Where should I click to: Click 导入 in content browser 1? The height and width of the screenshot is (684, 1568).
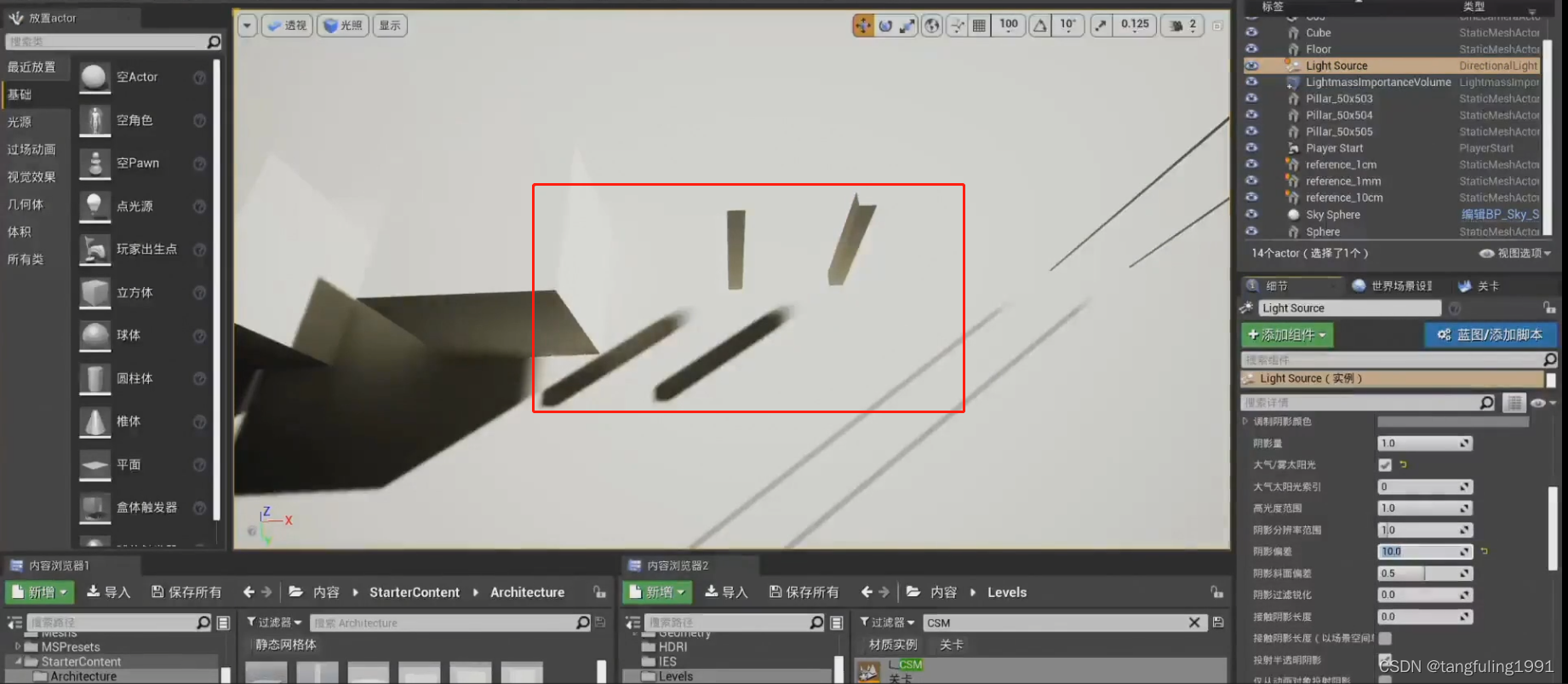[x=108, y=592]
